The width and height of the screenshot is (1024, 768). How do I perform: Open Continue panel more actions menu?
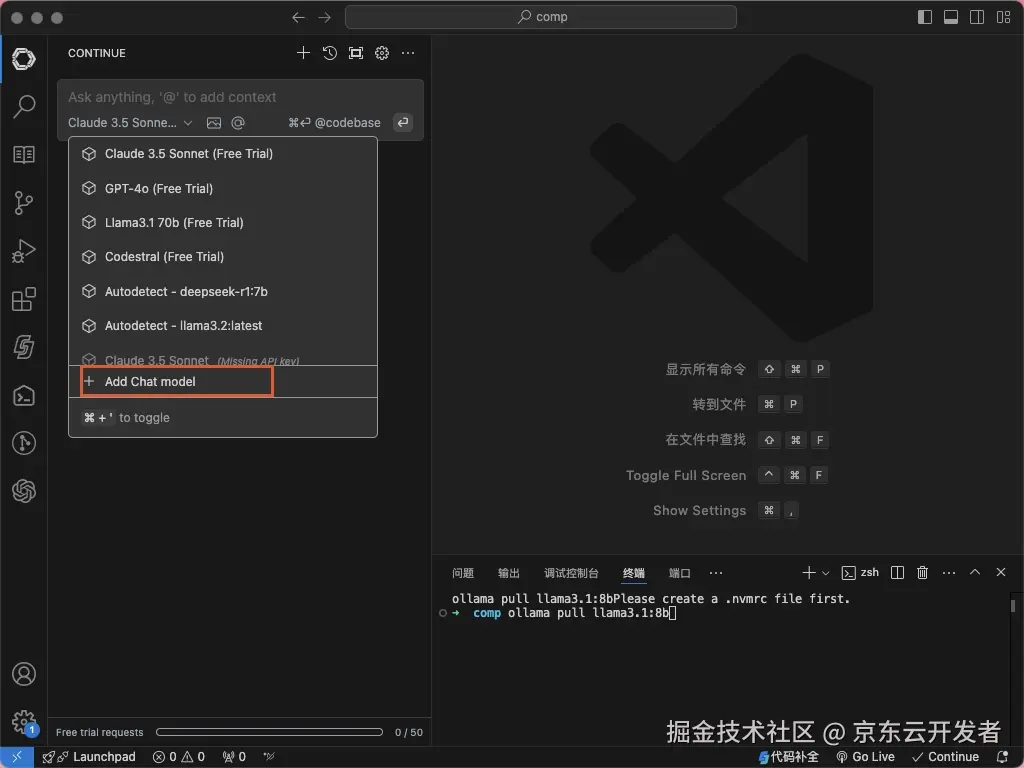408,53
